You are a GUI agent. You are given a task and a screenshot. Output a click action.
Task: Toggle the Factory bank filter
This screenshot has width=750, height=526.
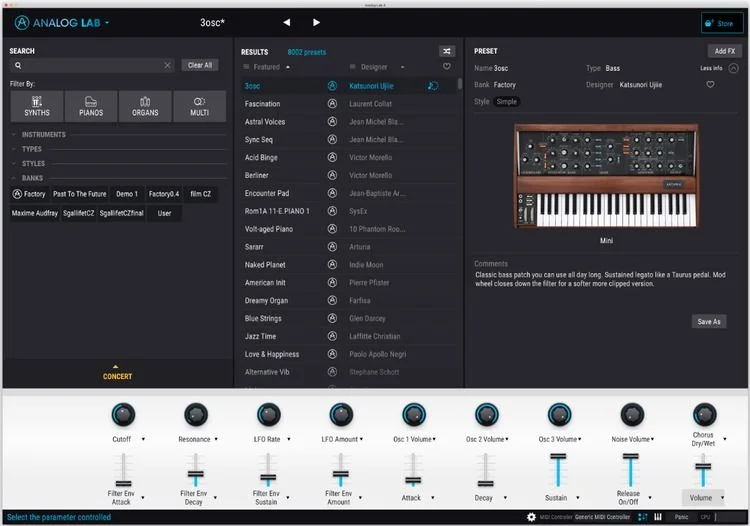coord(29,194)
